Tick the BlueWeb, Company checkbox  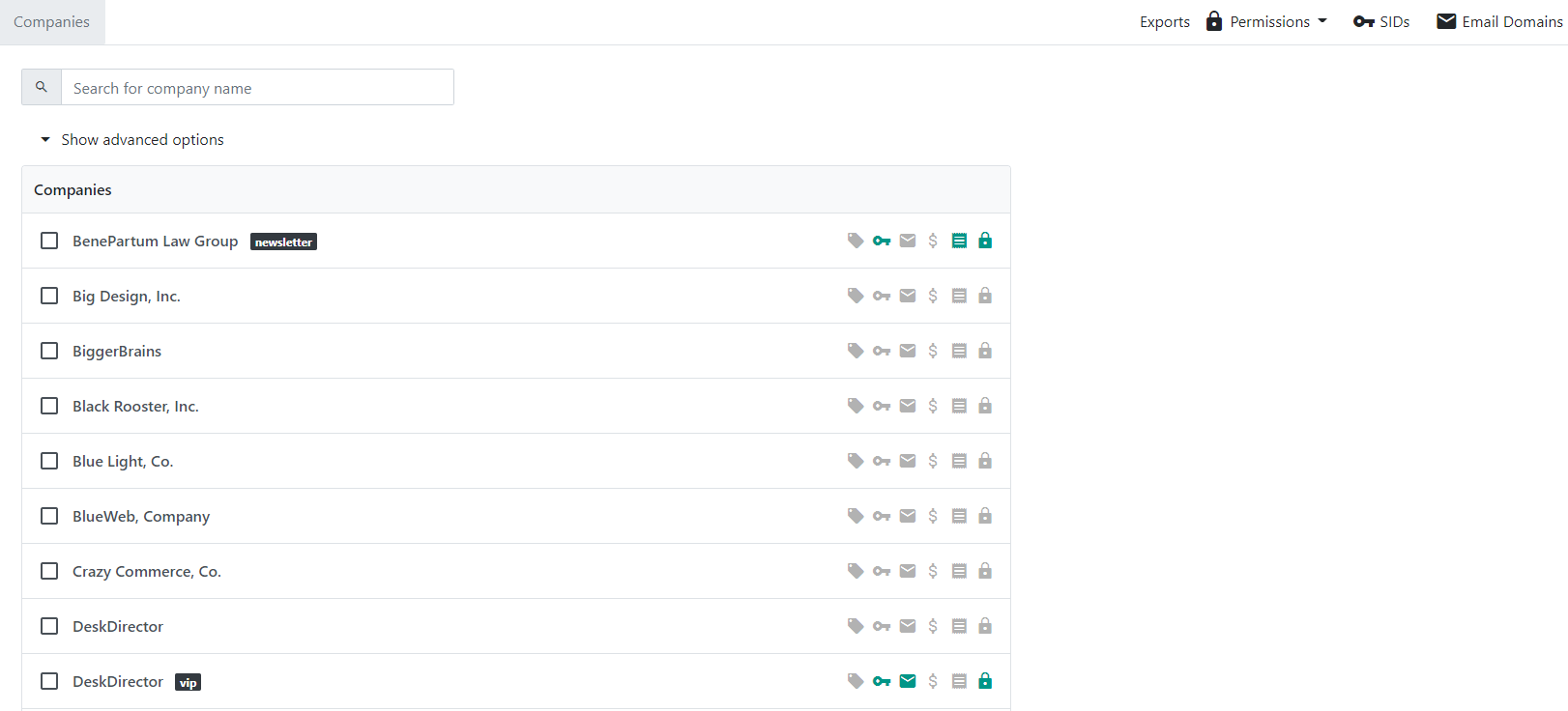pos(49,516)
